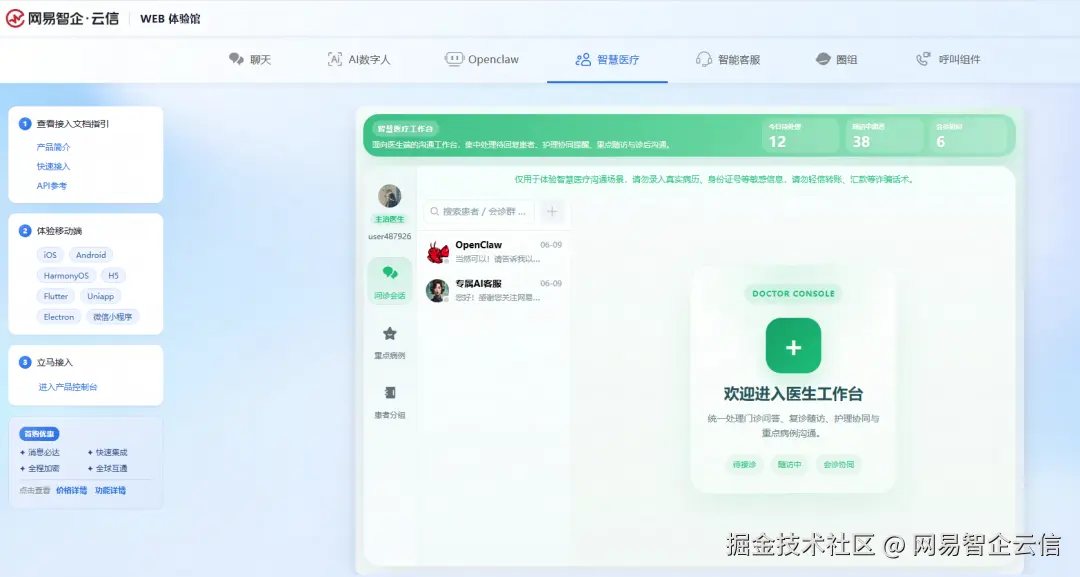The image size is (1080, 577).
Task: Open the 聊天 tab
Action: click(250, 60)
